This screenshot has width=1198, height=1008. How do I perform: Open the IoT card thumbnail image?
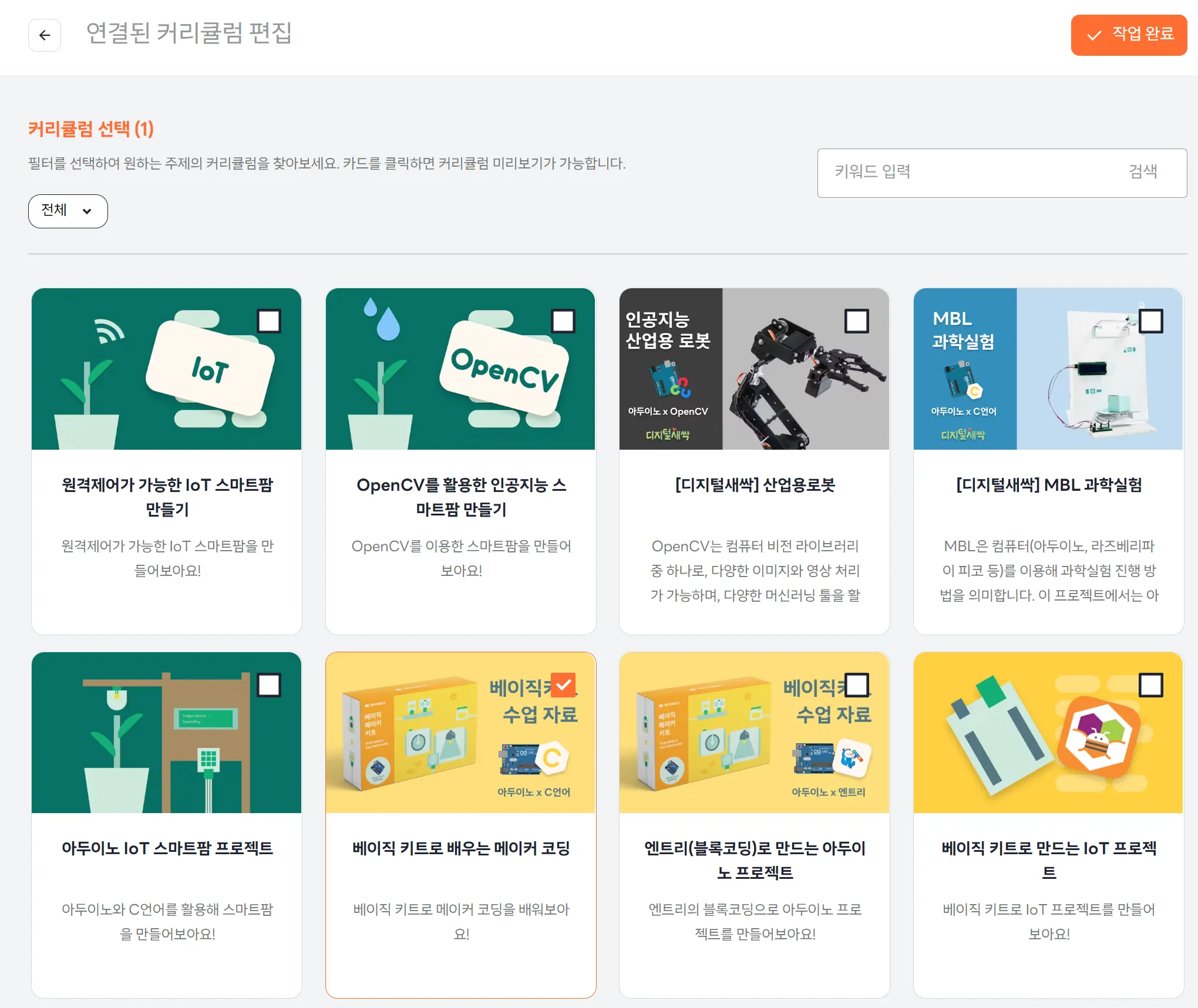[x=166, y=369]
